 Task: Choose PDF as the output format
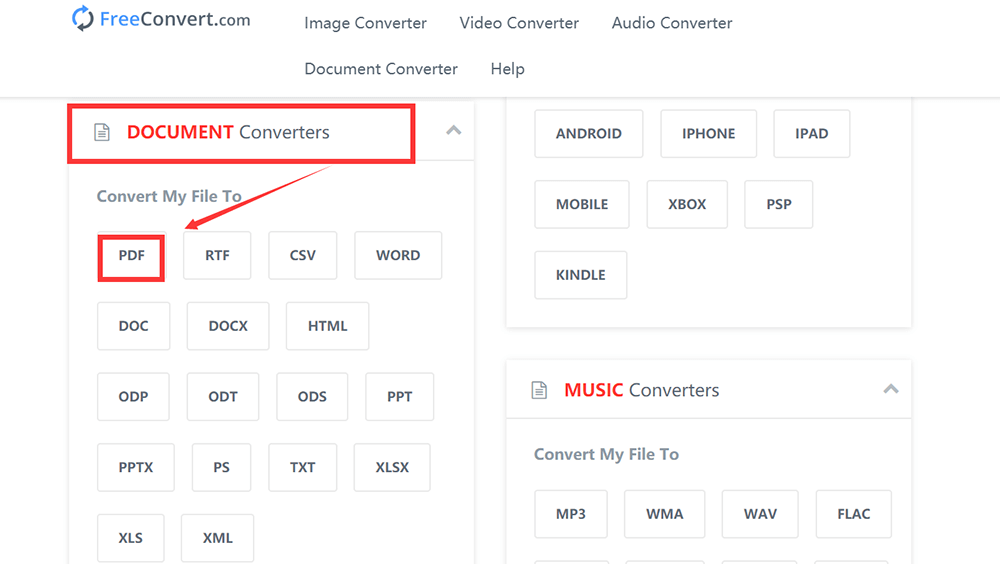point(131,256)
